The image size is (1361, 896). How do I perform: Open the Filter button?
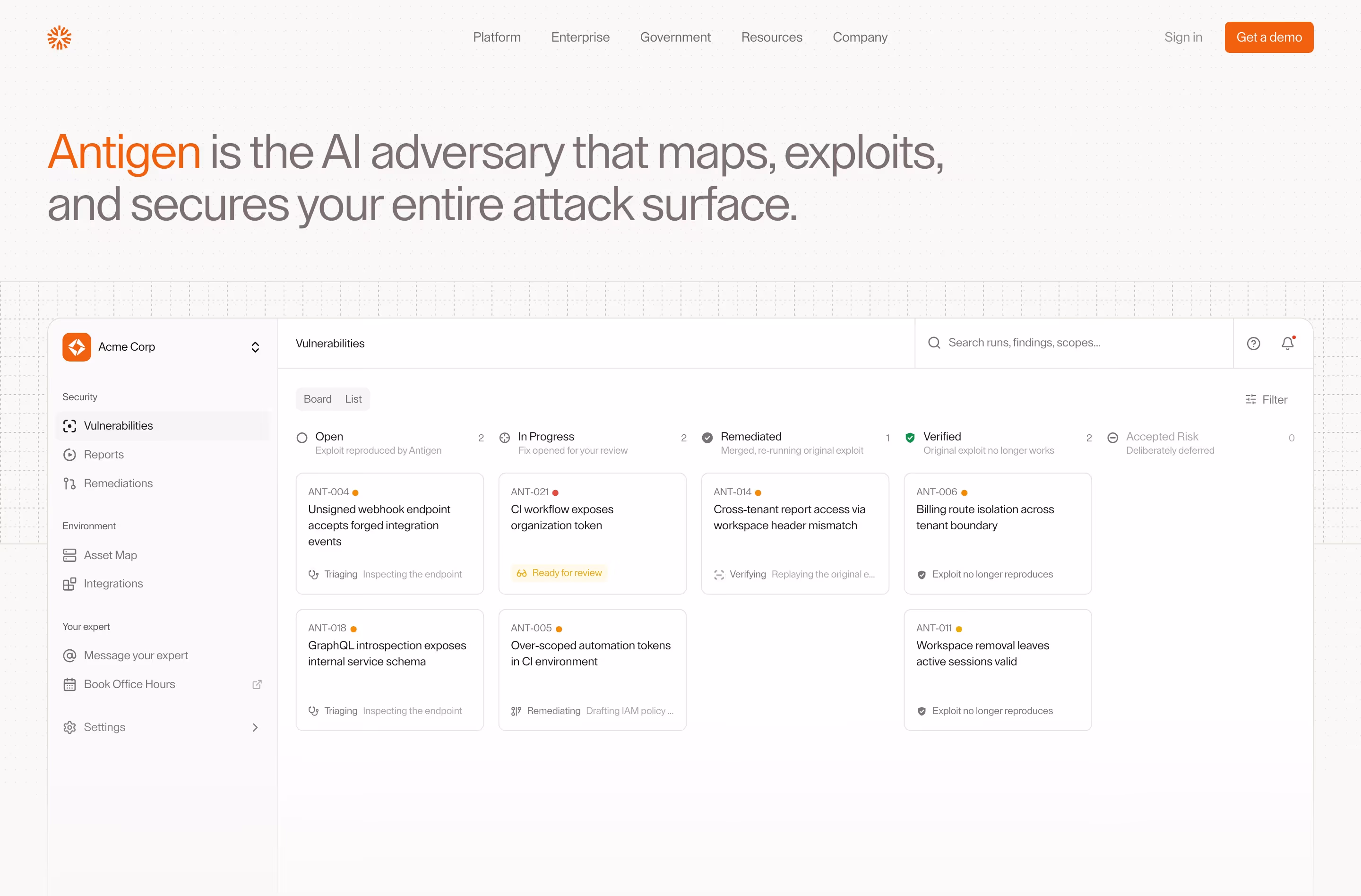[1266, 400]
